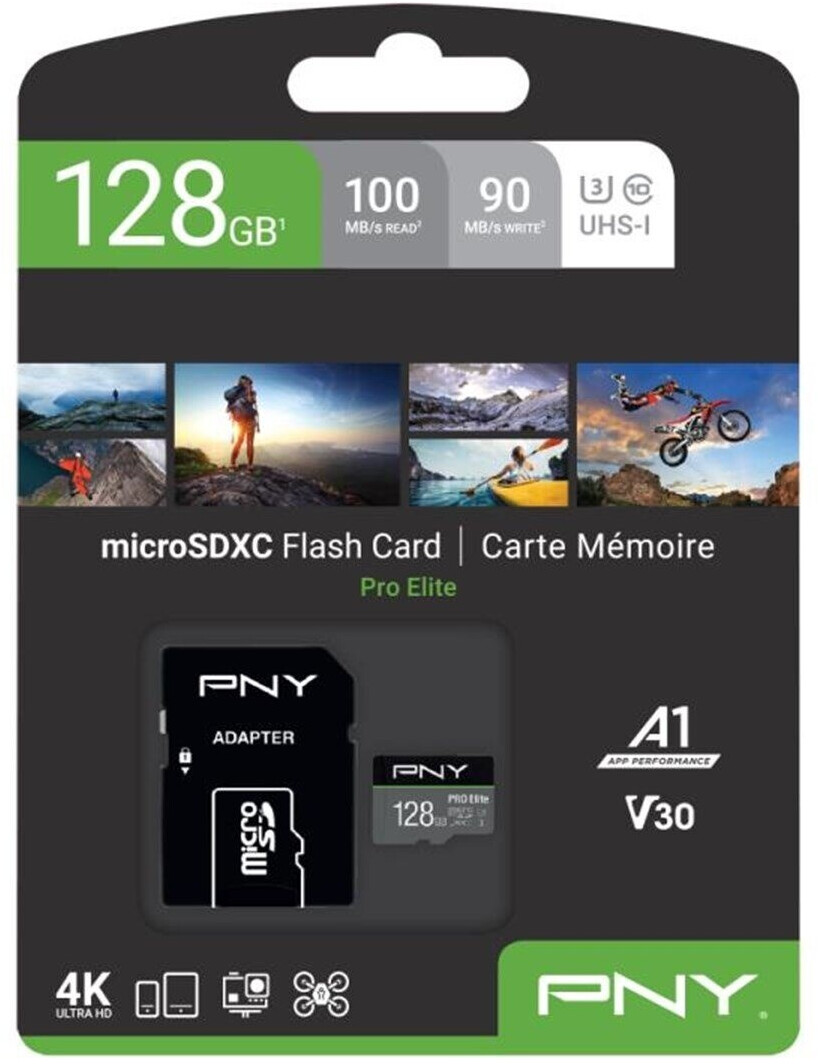
Task: Click the backpacker at sunset photo
Action: pyautogui.click(x=287, y=434)
